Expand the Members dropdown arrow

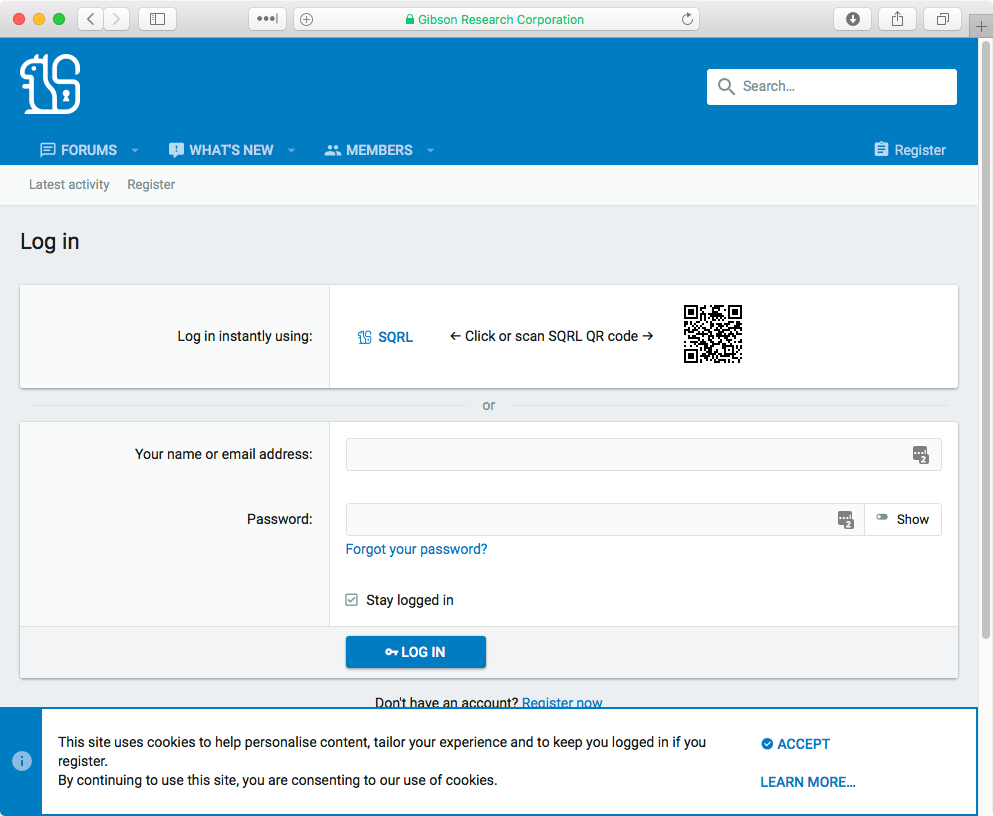431,150
